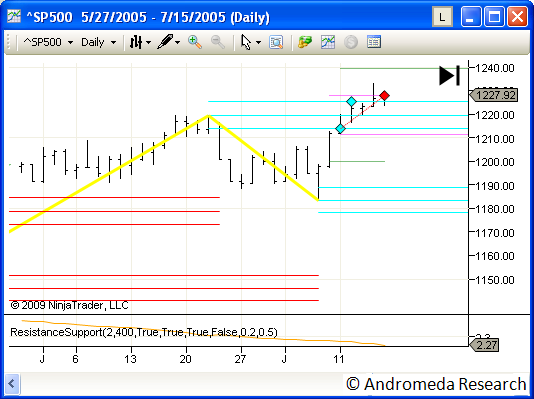Open the data box icon
The width and height of the screenshot is (534, 399).
point(276,42)
